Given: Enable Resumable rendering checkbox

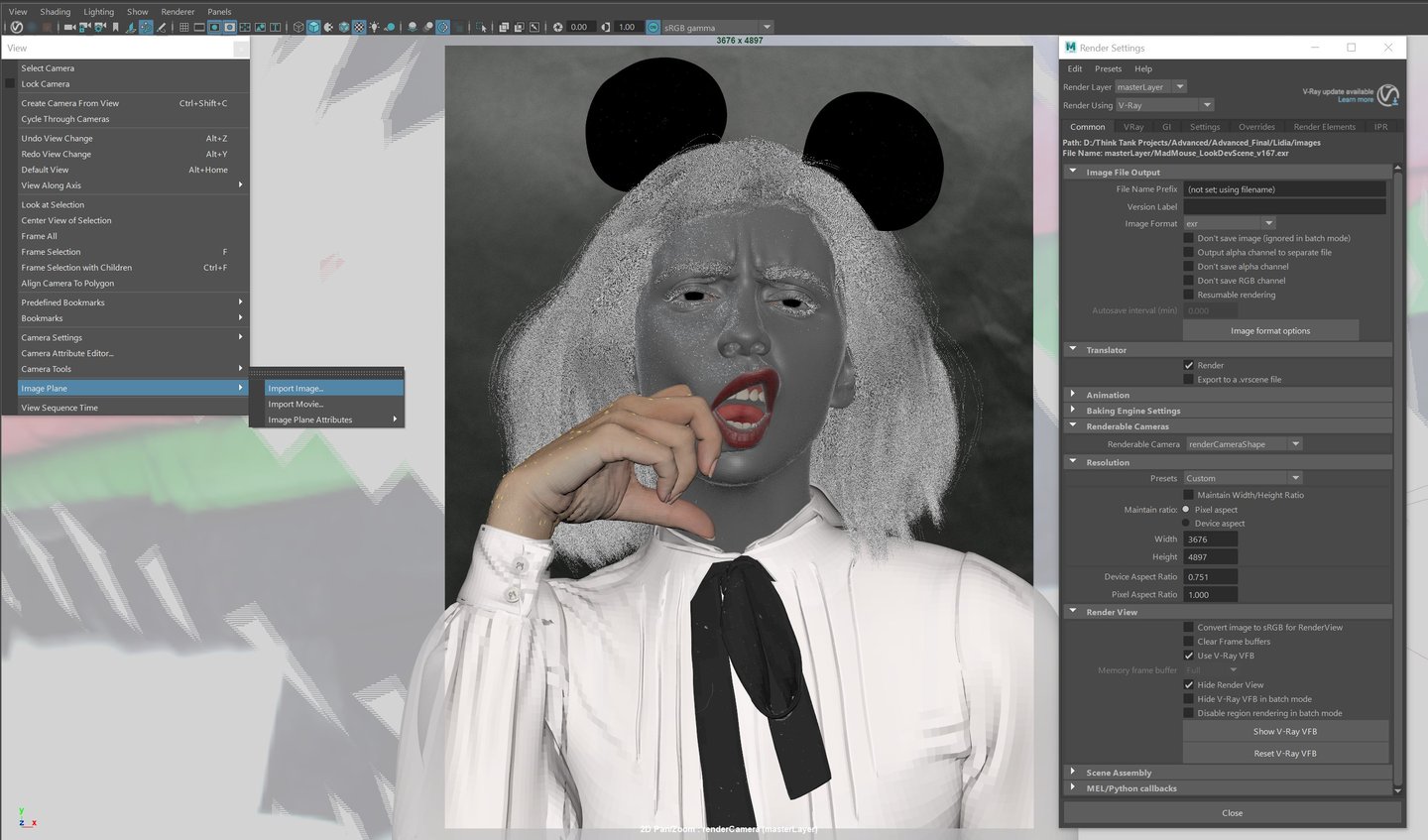Looking at the screenshot, I should 1189,295.
